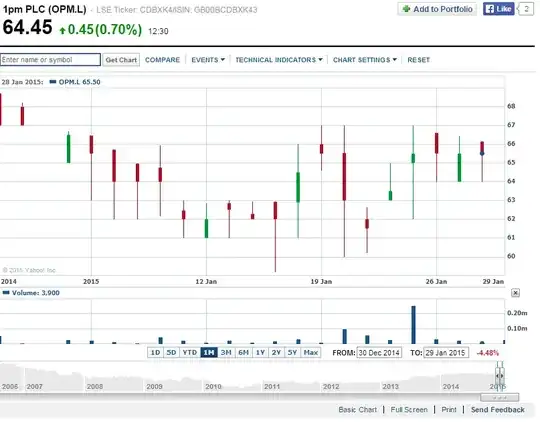Select the 1M time range
The image size is (540, 423).
[x=209, y=352]
